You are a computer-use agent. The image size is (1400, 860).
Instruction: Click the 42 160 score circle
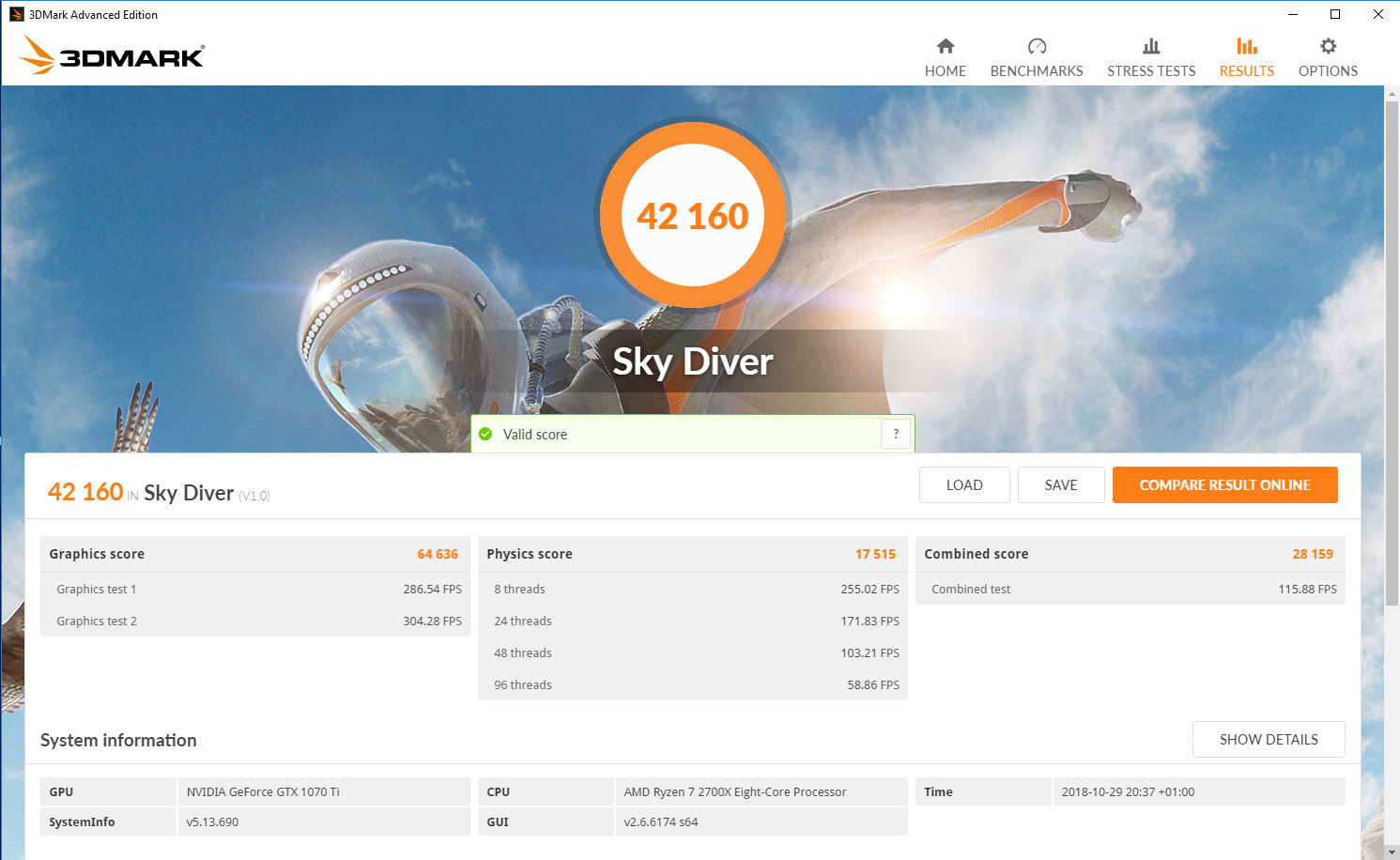tap(693, 215)
